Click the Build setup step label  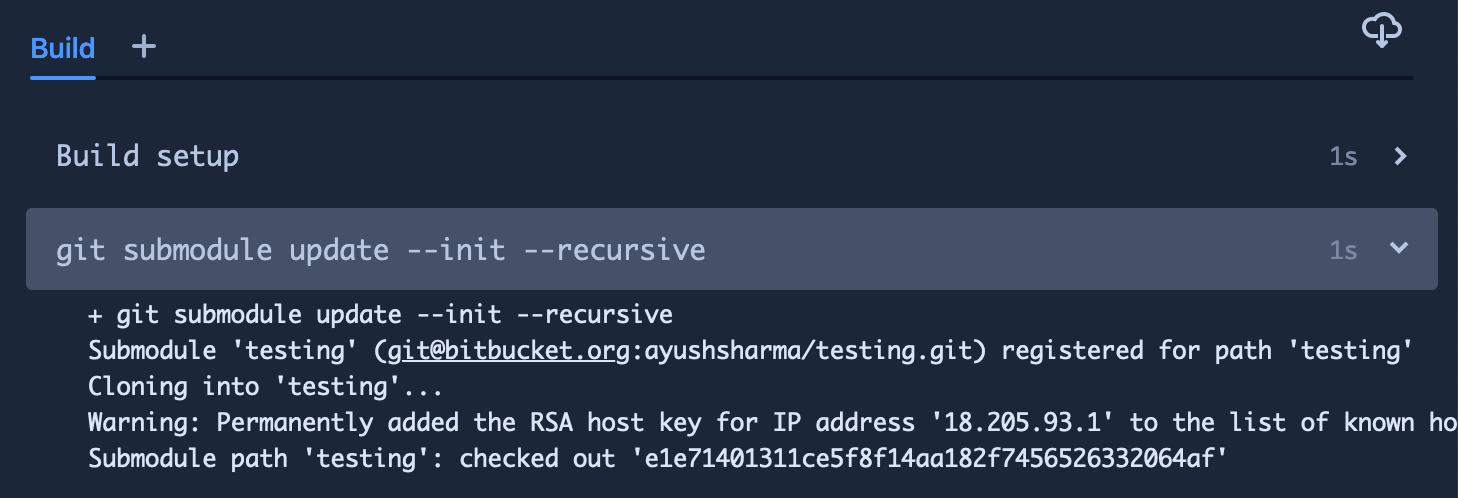point(147,156)
